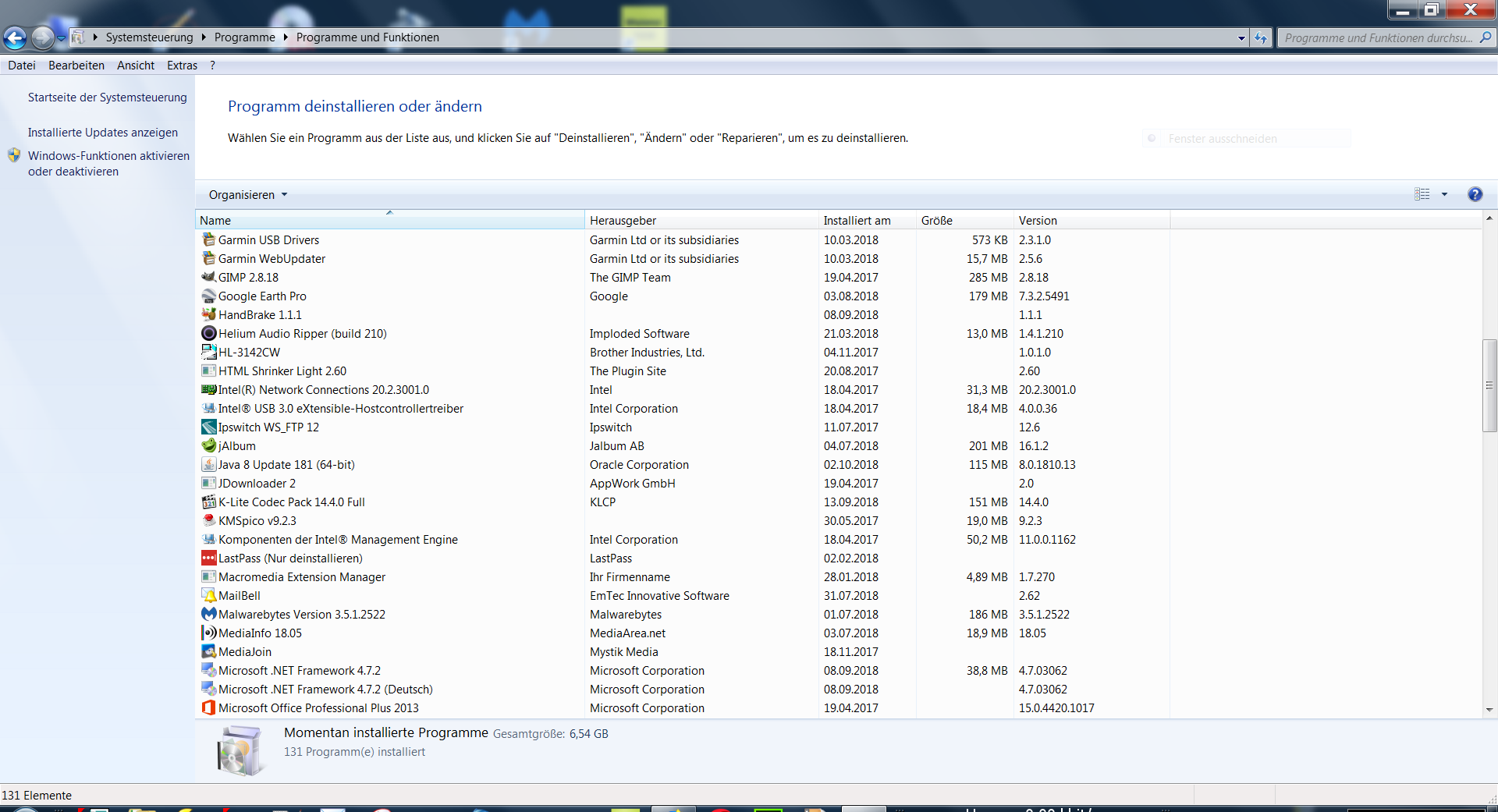Select the Helium Audio Ripper icon
Viewport: 1498px width, 812px height.
tap(208, 333)
